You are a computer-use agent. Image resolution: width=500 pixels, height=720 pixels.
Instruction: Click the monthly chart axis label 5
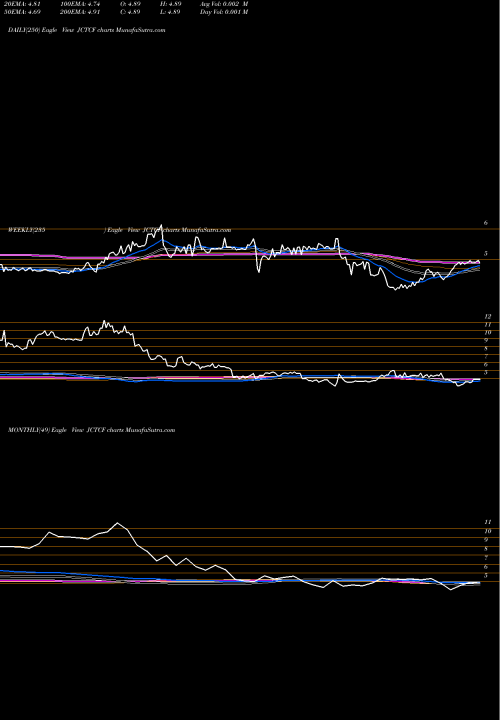(486, 575)
